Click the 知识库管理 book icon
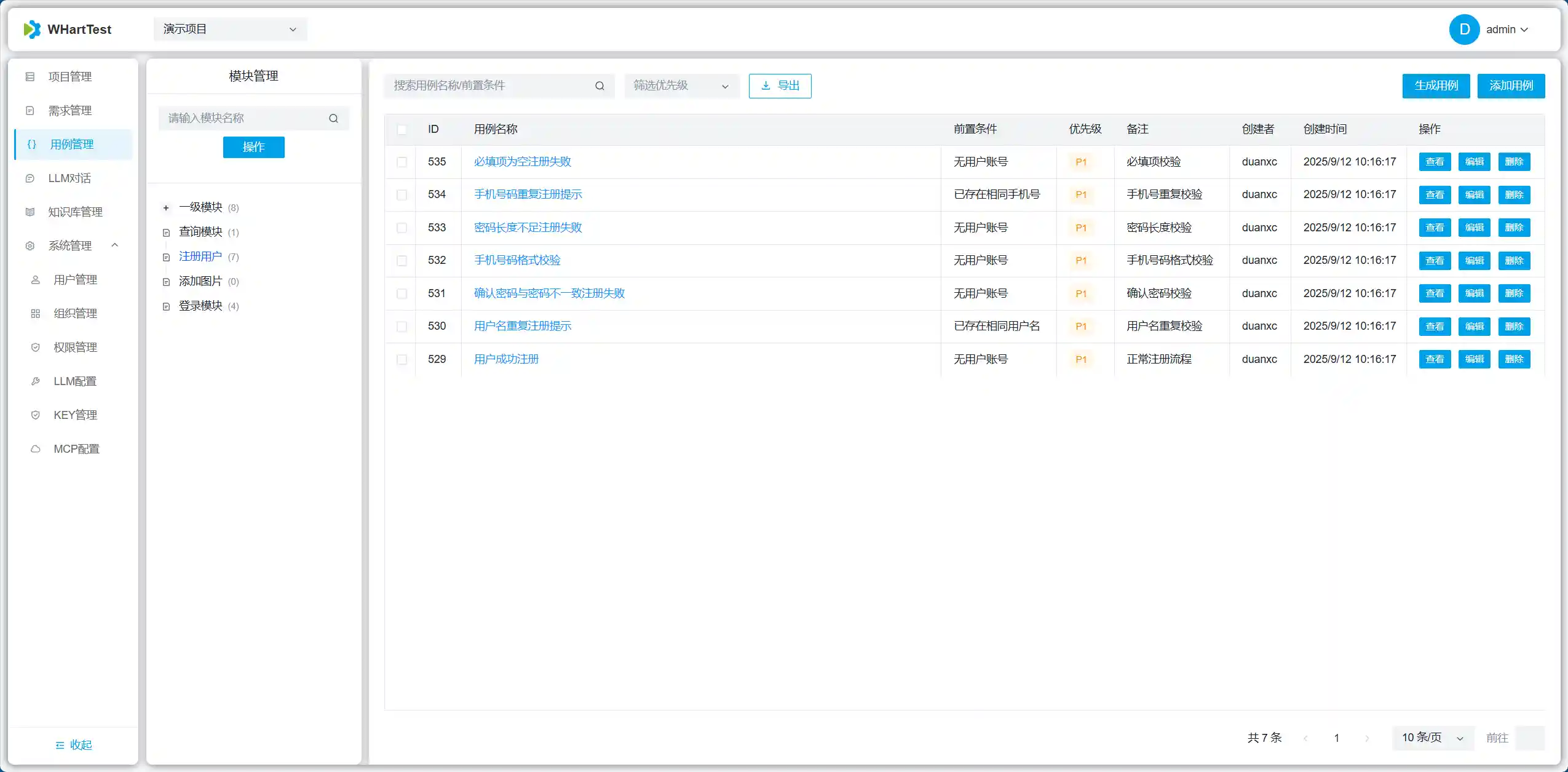 click(30, 212)
